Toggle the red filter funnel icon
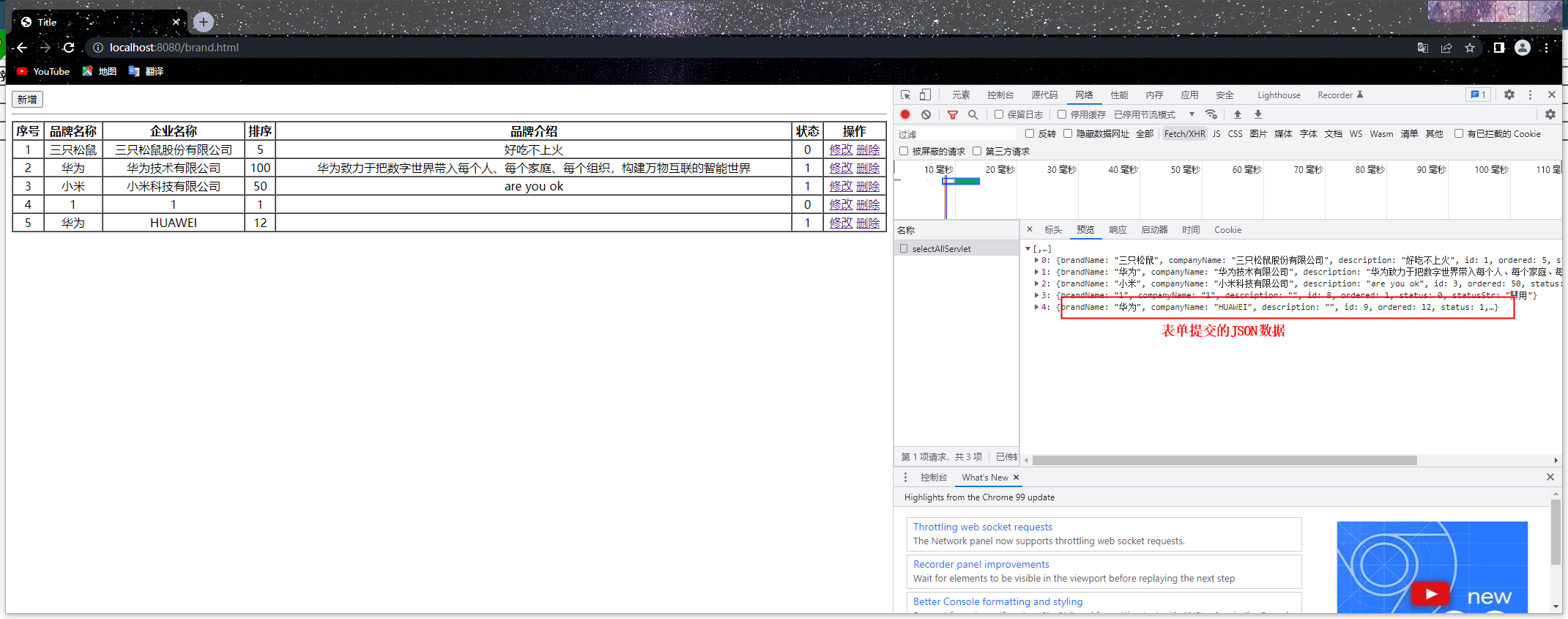This screenshot has height=619, width=1568. (x=952, y=114)
